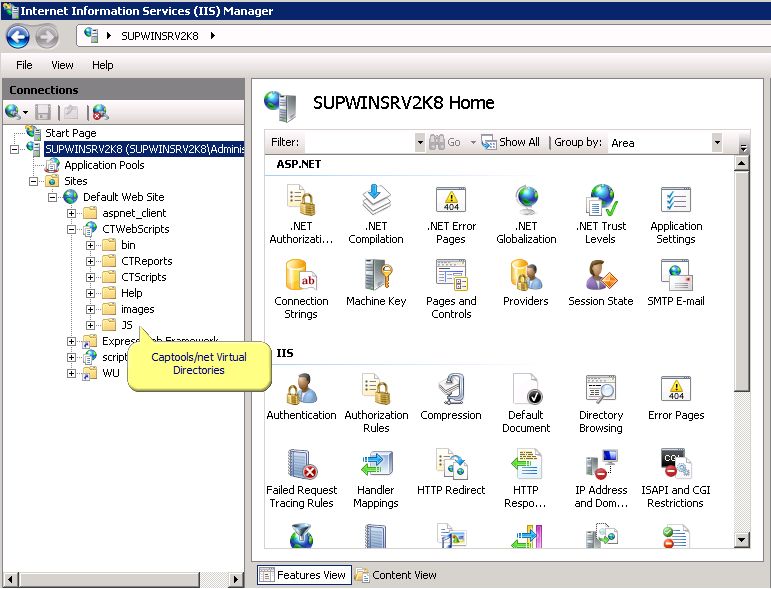Click the Show All button
Viewport: 771px width, 589px height.
(510, 142)
